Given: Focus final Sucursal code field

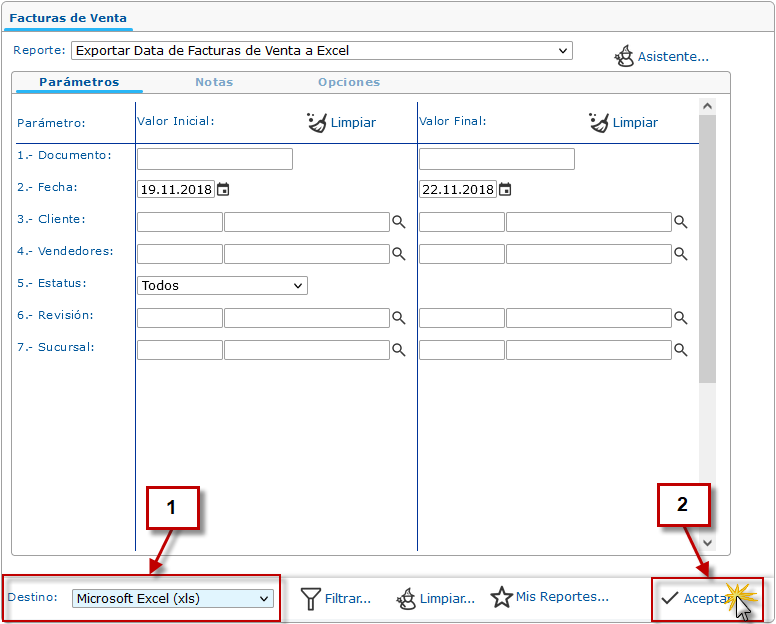Looking at the screenshot, I should 462,350.
